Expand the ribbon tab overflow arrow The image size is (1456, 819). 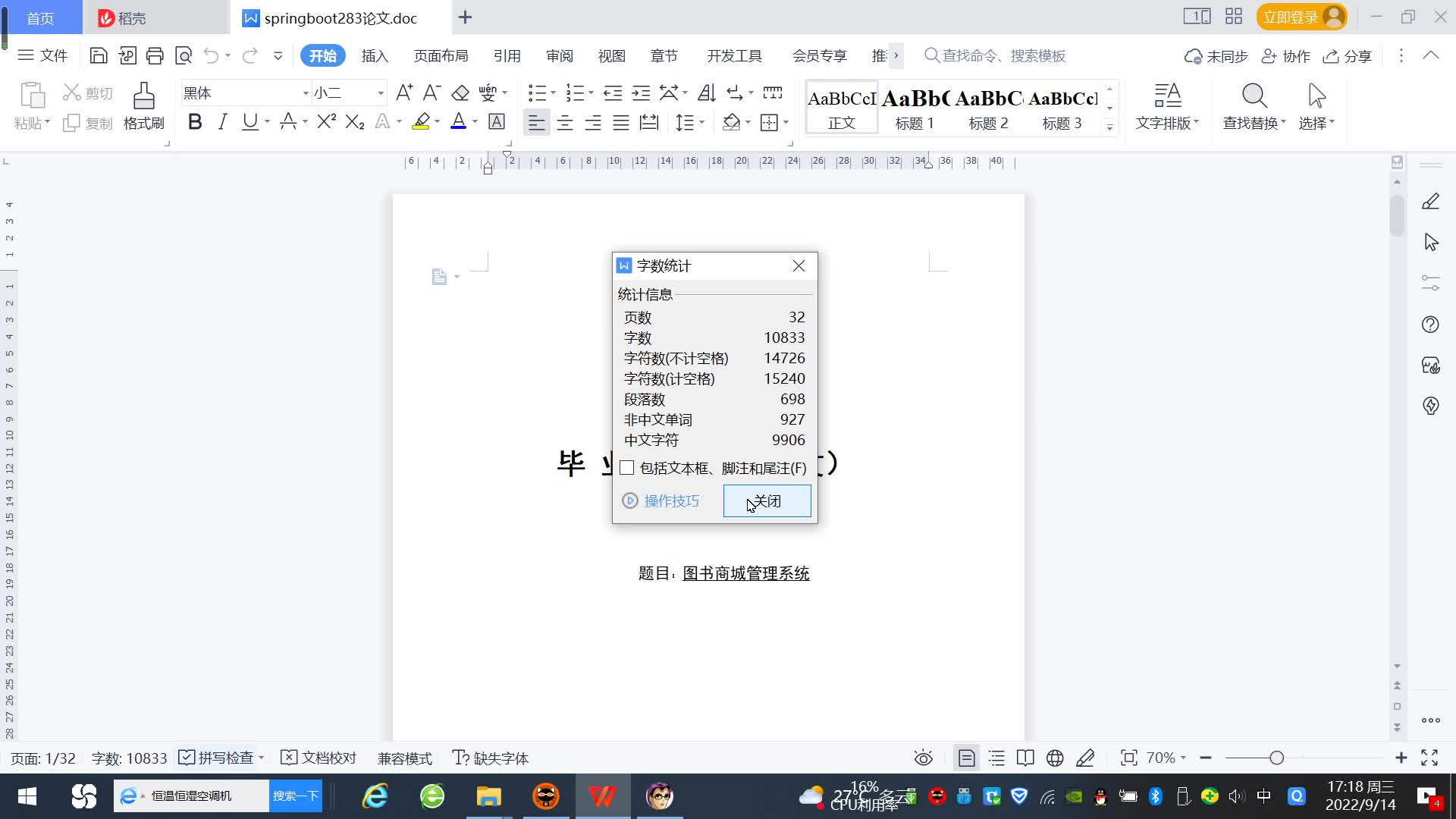click(x=896, y=55)
